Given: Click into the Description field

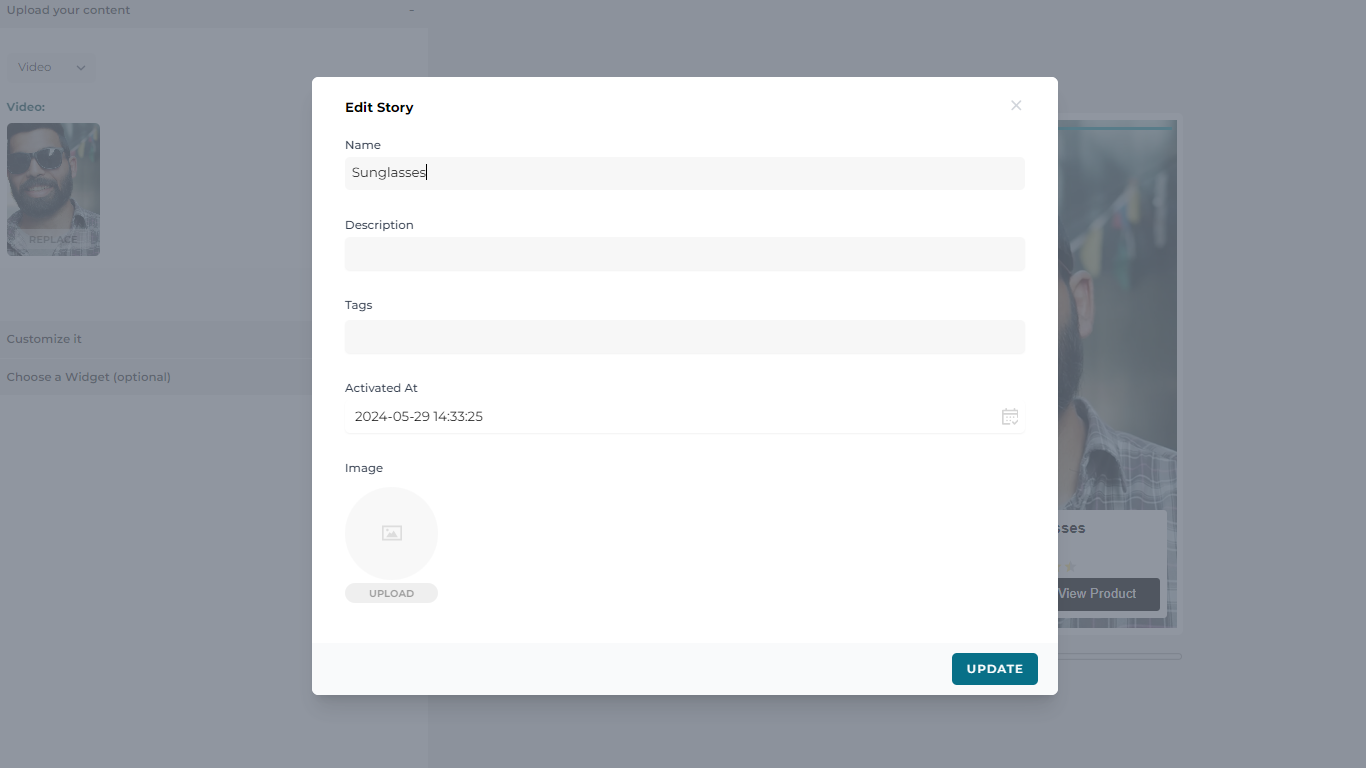Looking at the screenshot, I should tap(684, 254).
